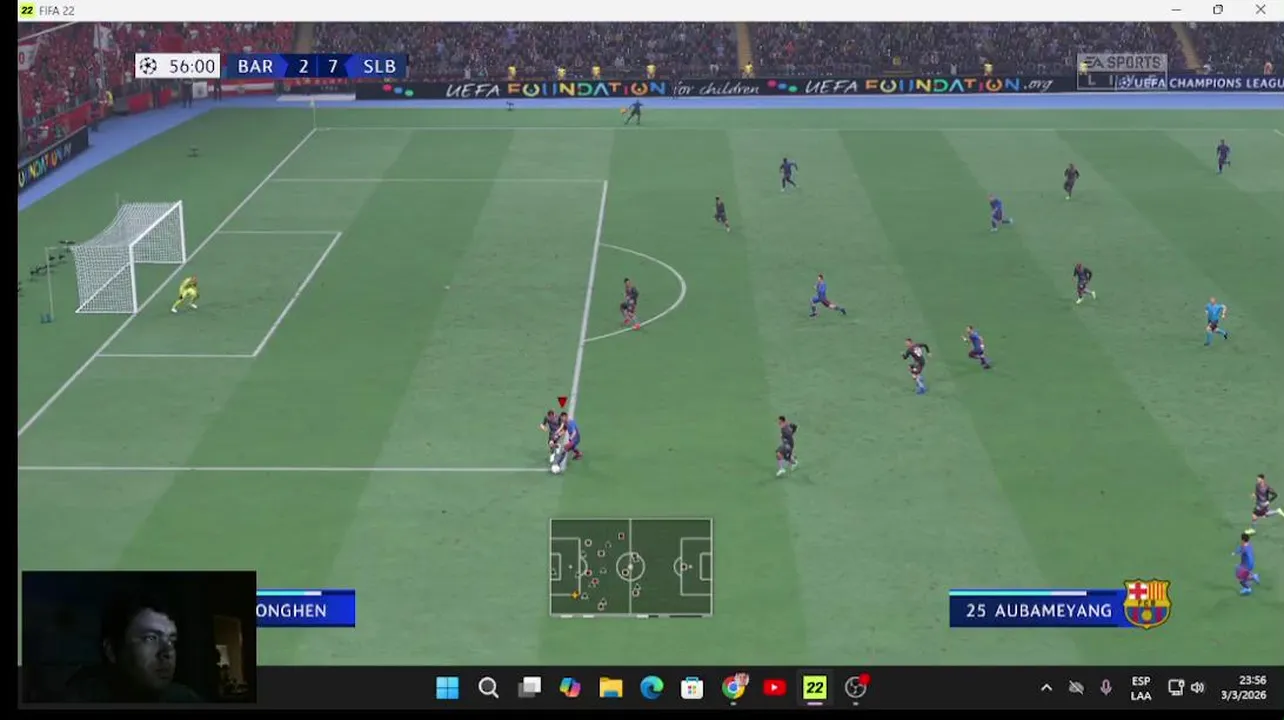The image size is (1284, 720).
Task: Click the camera-off tray icon
Action: 1076,688
